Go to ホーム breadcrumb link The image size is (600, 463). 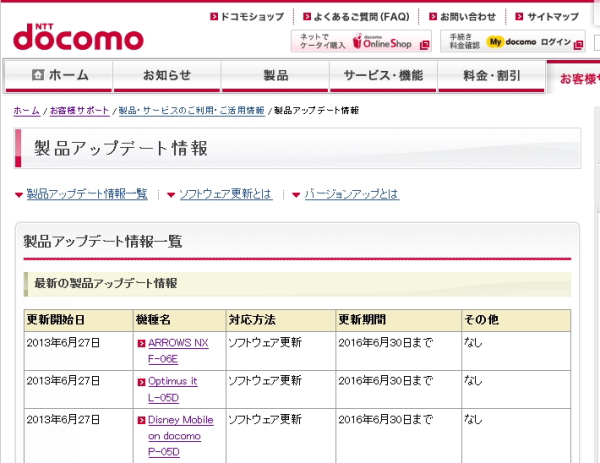click(26, 111)
